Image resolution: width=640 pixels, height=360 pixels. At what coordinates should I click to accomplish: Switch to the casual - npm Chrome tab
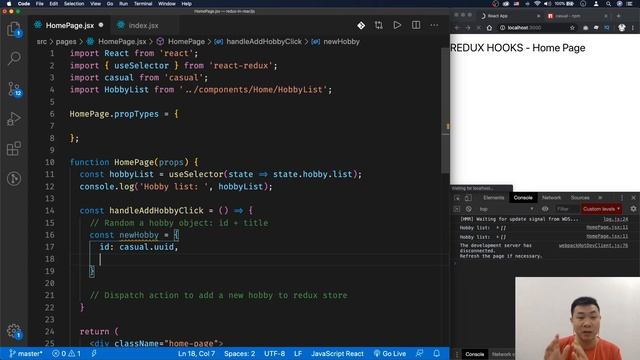(577, 16)
